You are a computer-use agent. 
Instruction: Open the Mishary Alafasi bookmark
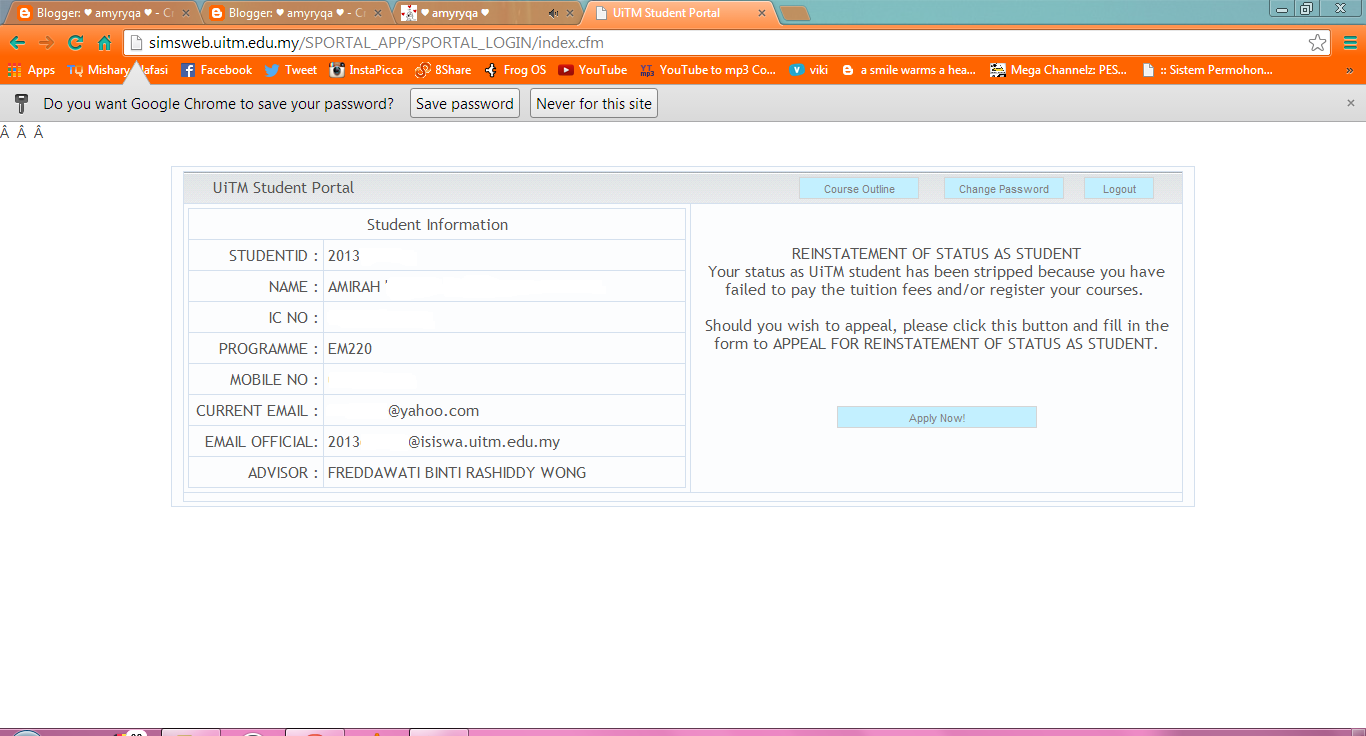coord(118,70)
